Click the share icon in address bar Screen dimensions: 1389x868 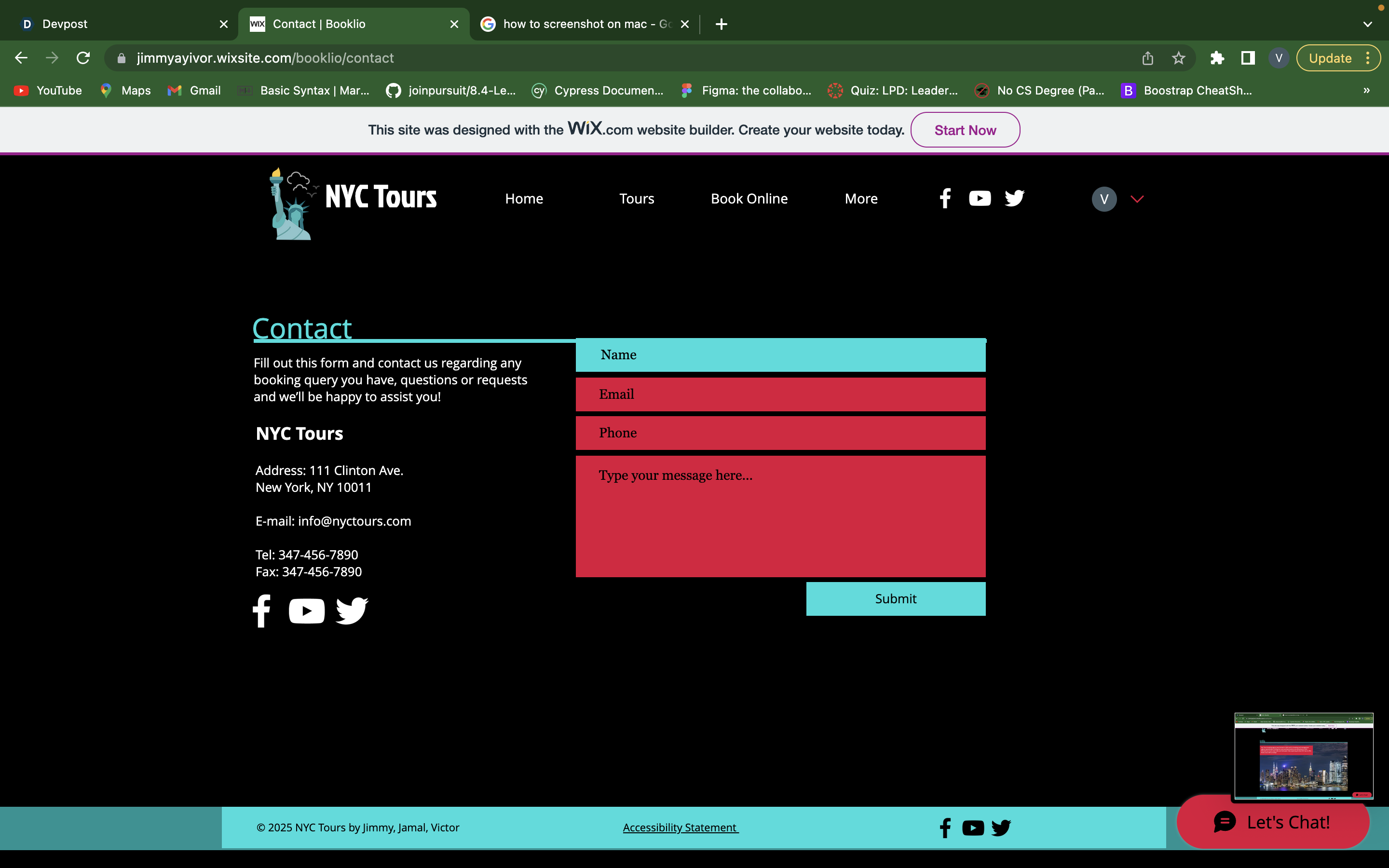click(1147, 58)
